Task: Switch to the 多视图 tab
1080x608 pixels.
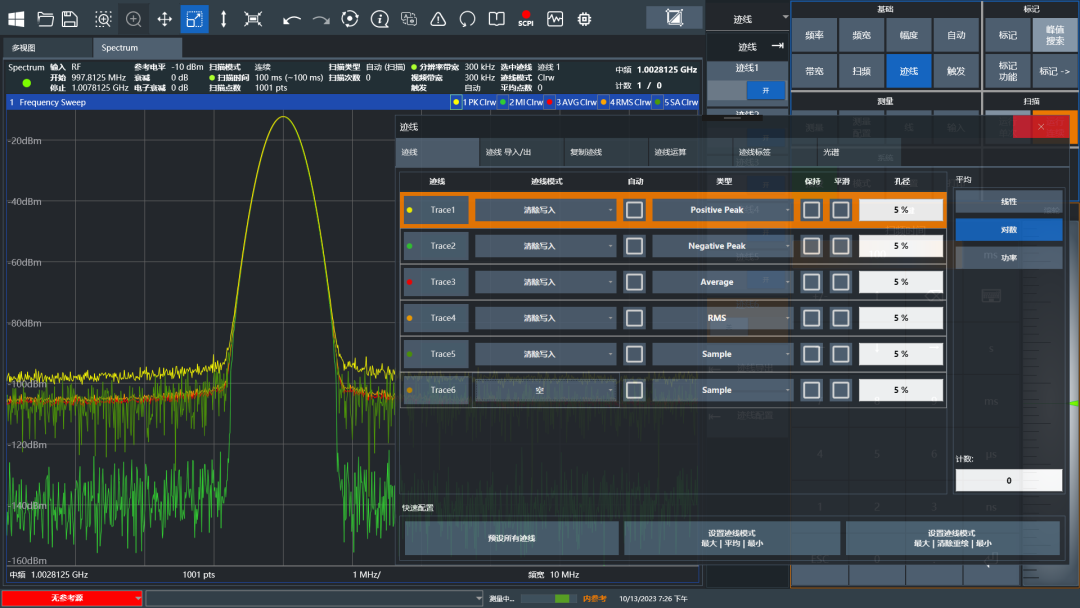Action: (x=47, y=48)
